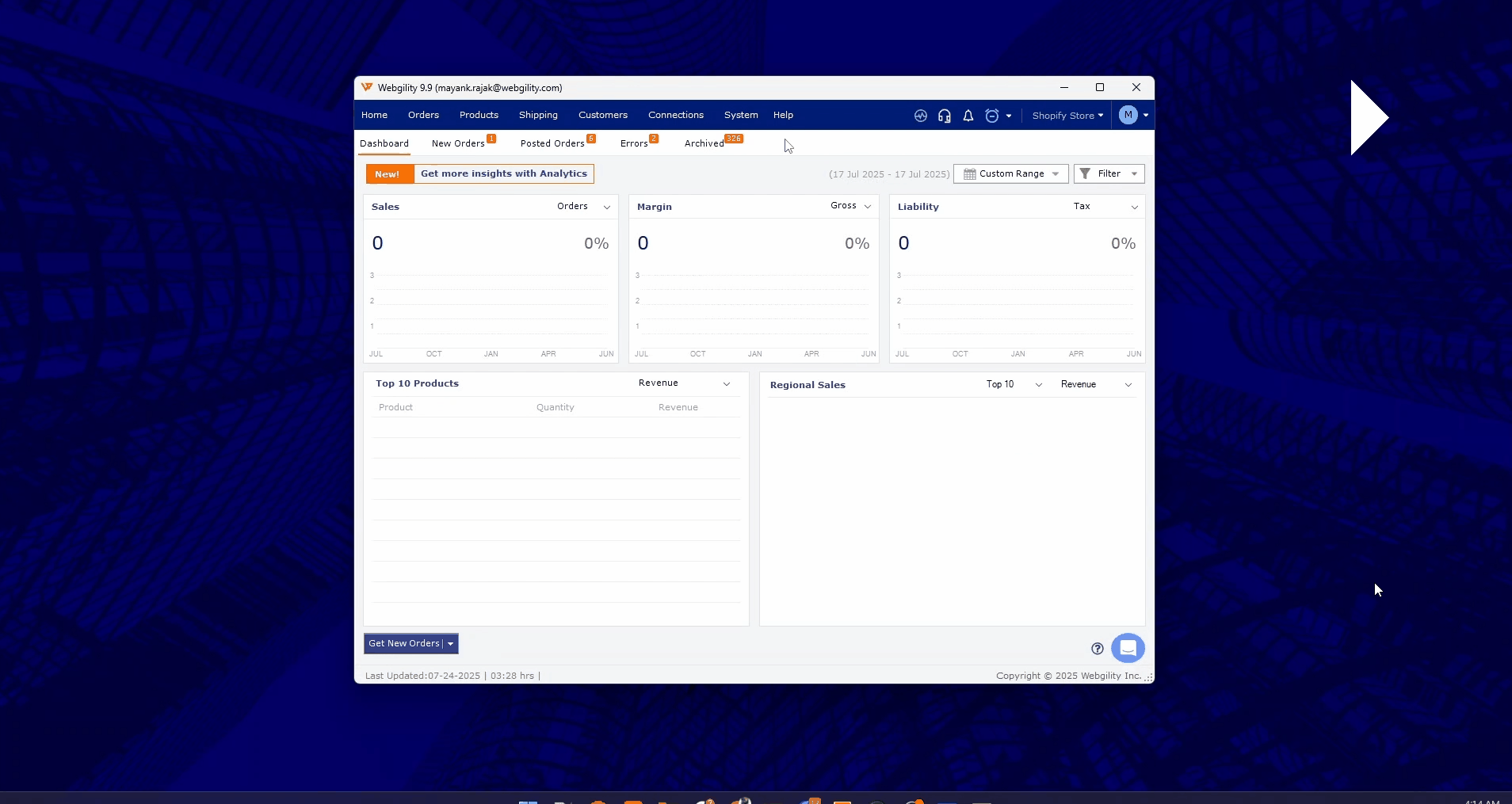This screenshot has height=804, width=1512.
Task: Click the alarm clock scheduler icon
Action: [991, 116]
